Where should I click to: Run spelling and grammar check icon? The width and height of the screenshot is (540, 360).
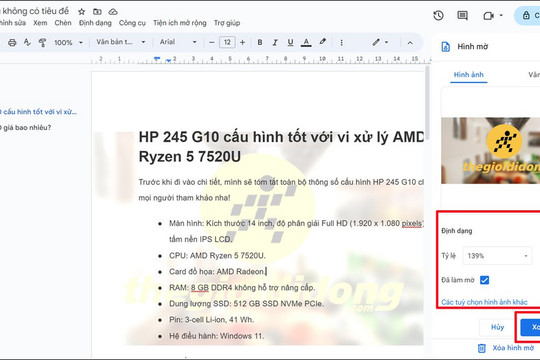(x=27, y=42)
